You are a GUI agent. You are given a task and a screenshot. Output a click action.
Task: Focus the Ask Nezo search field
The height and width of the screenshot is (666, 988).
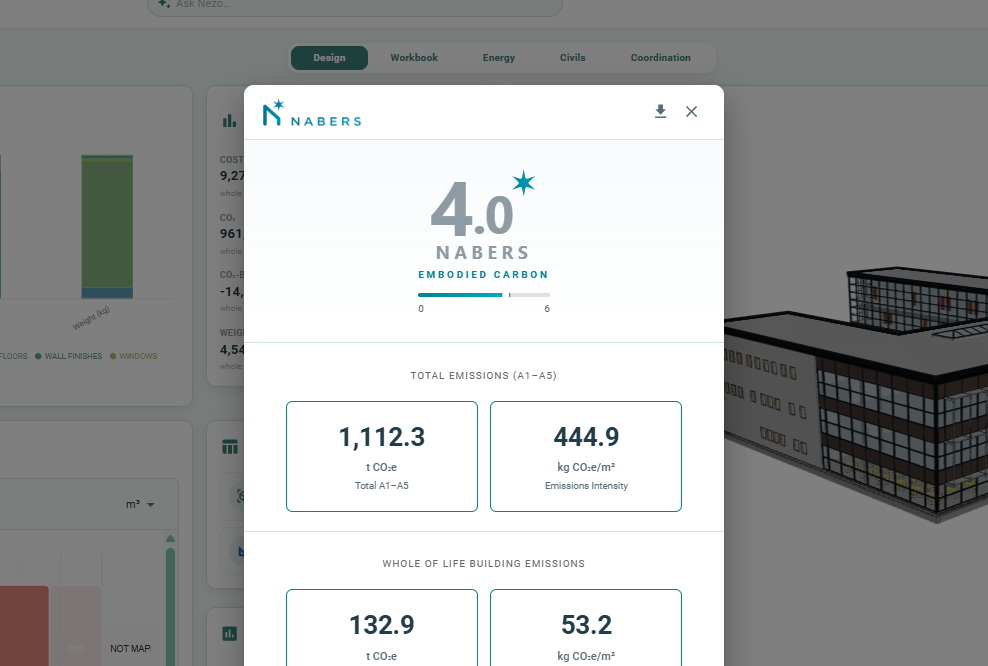pyautogui.click(x=355, y=5)
